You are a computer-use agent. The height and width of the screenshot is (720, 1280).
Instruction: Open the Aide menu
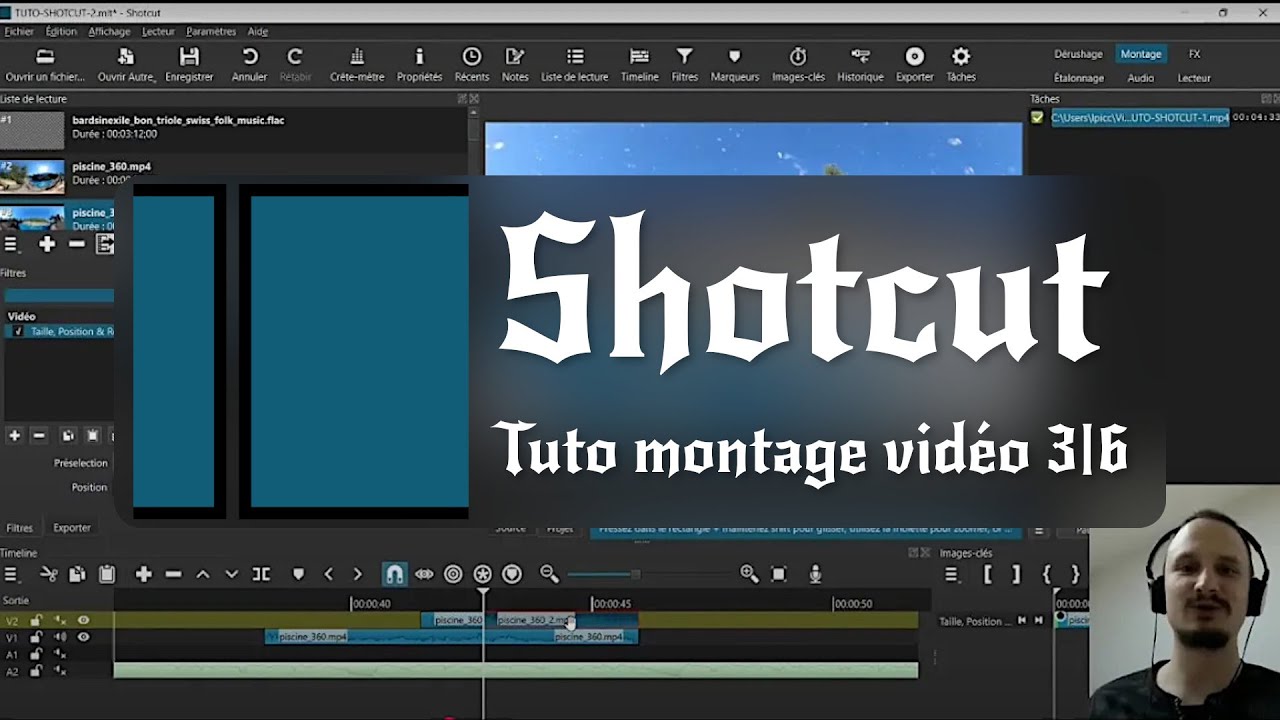(x=257, y=31)
